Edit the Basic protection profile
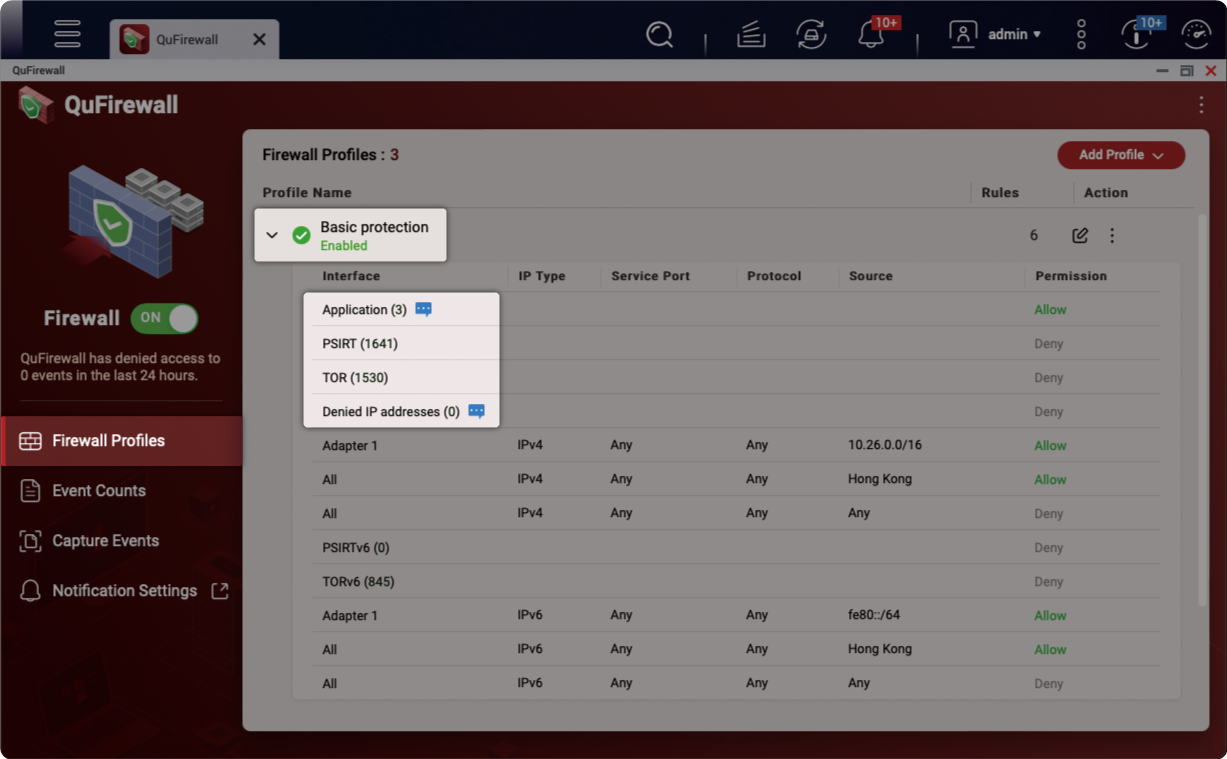The image size is (1227, 759). point(1080,236)
